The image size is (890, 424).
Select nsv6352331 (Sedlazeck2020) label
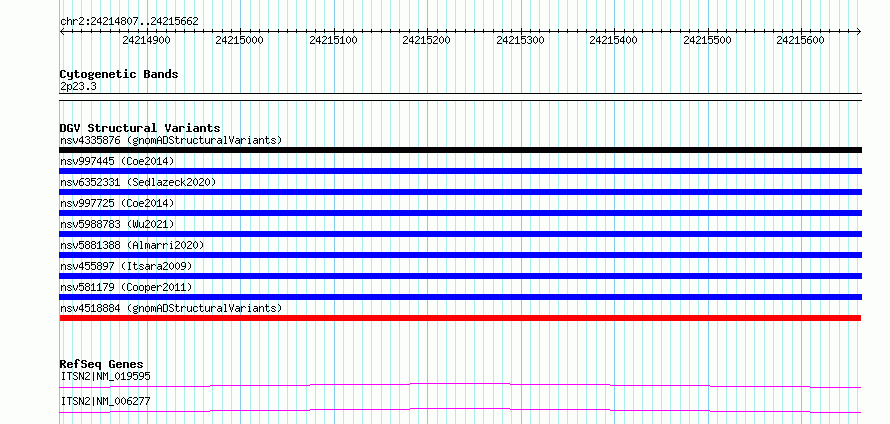click(138, 182)
